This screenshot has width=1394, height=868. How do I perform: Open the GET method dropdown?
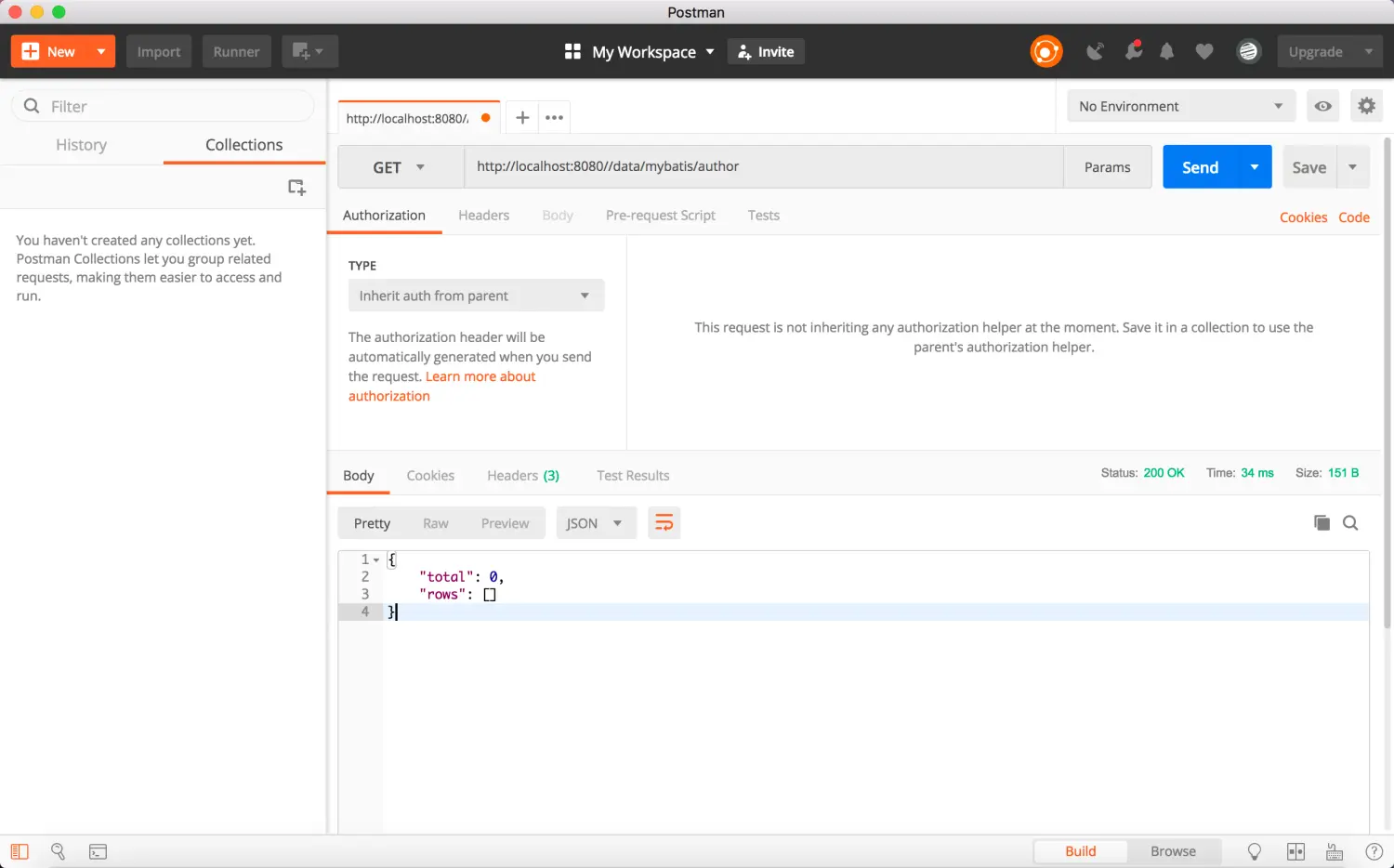pos(401,167)
